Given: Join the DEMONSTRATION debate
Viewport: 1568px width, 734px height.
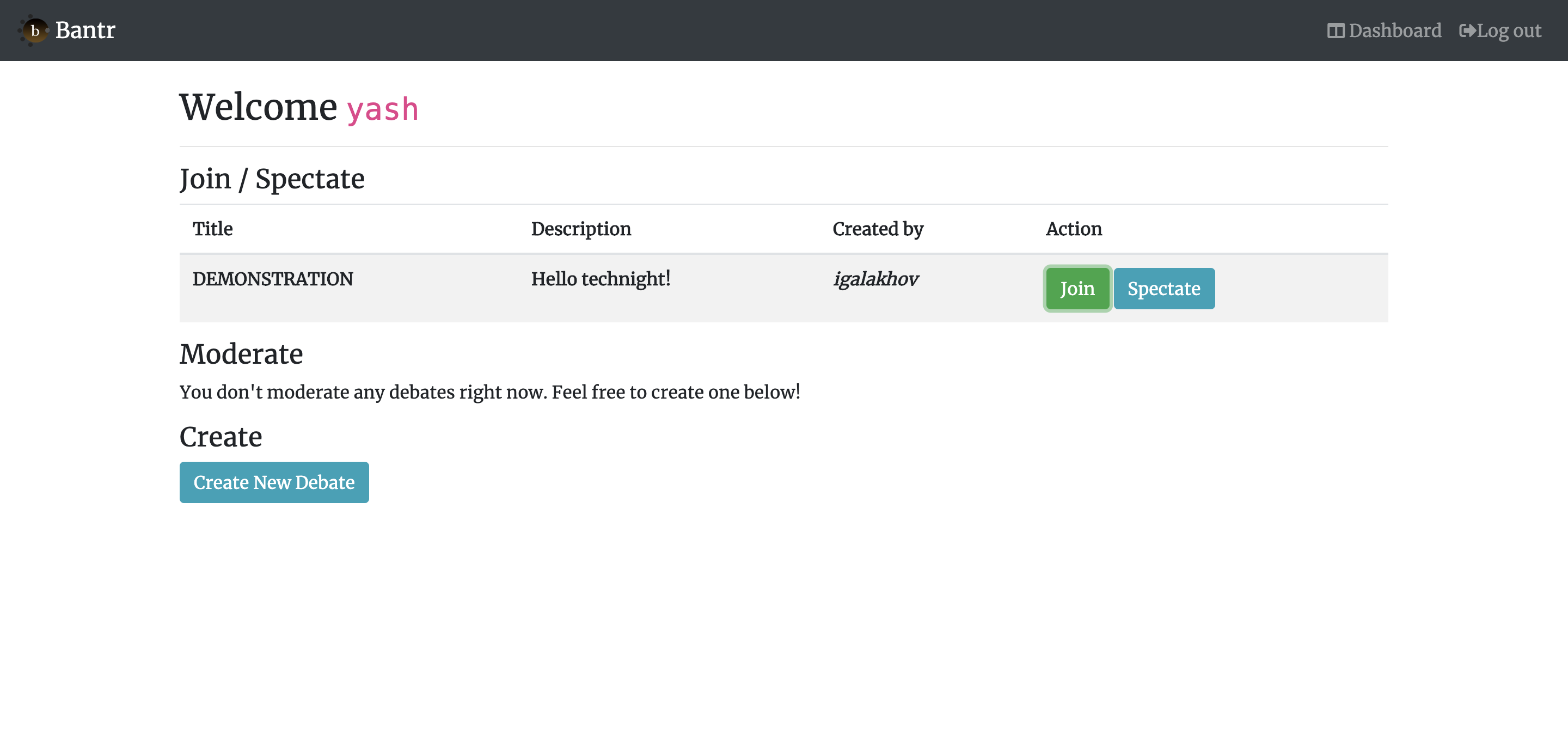Looking at the screenshot, I should [1077, 289].
